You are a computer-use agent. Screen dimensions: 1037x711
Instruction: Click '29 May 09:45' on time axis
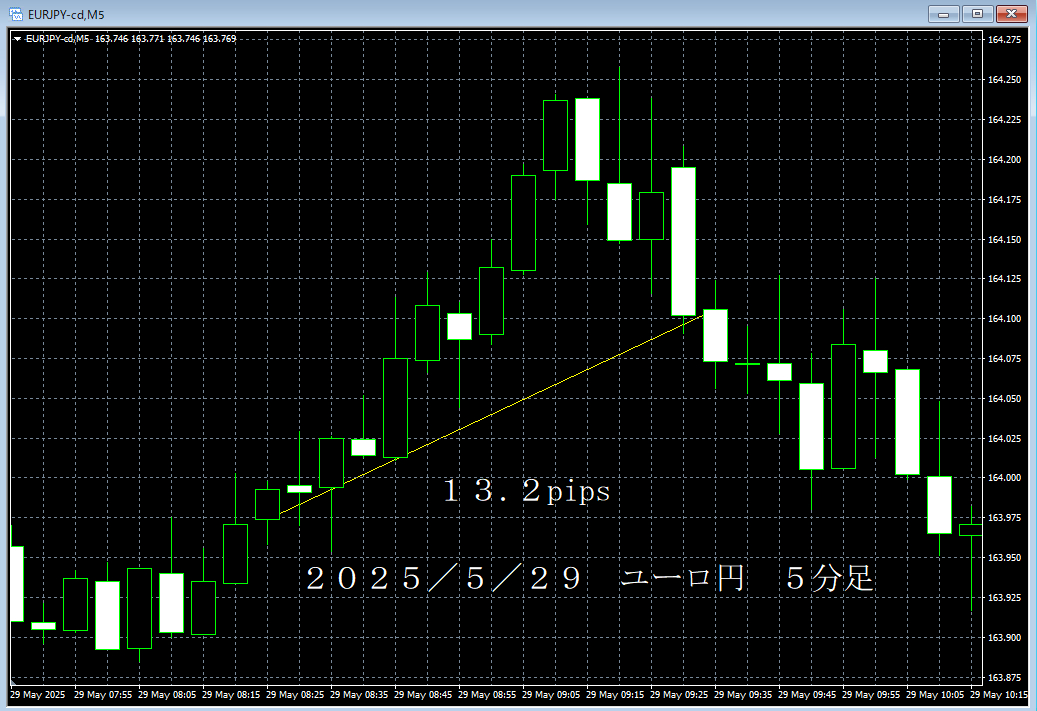coord(808,694)
